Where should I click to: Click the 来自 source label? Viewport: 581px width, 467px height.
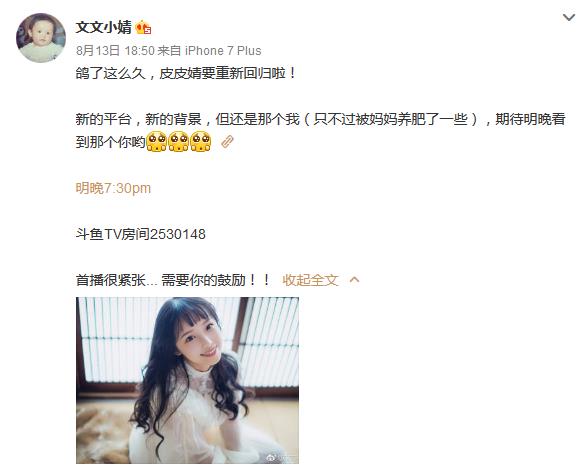[x=169, y=50]
